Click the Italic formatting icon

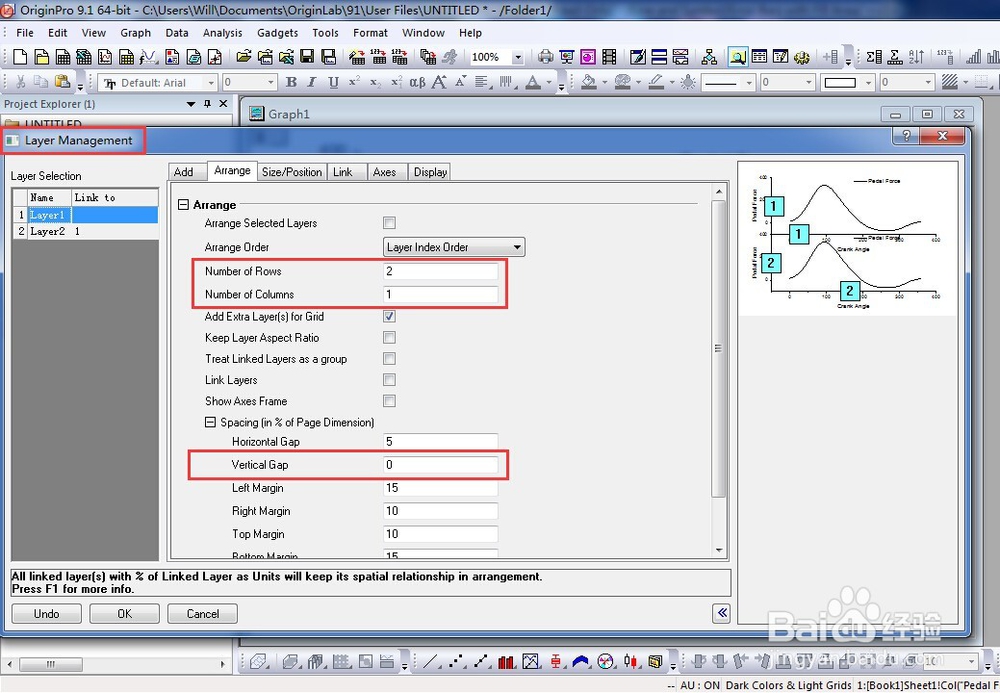coord(312,82)
